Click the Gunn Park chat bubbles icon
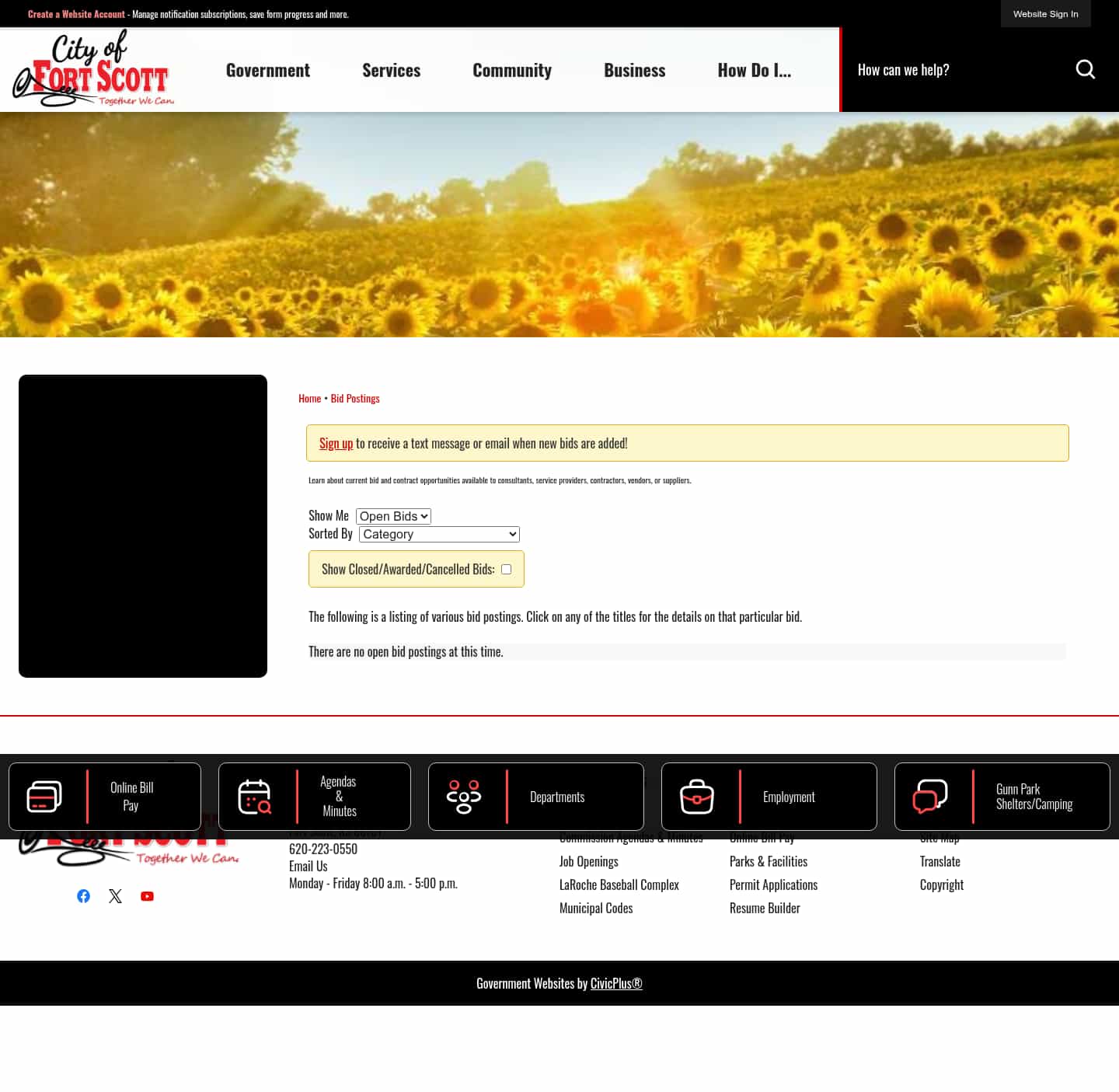 [x=930, y=797]
